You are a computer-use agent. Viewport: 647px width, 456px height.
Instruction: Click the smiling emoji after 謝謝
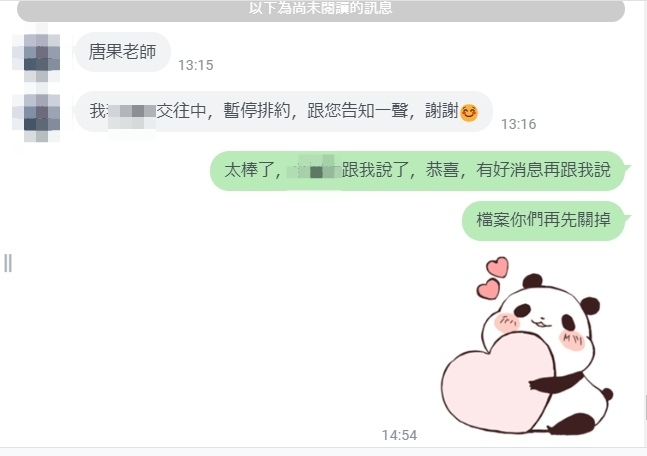[469, 112]
